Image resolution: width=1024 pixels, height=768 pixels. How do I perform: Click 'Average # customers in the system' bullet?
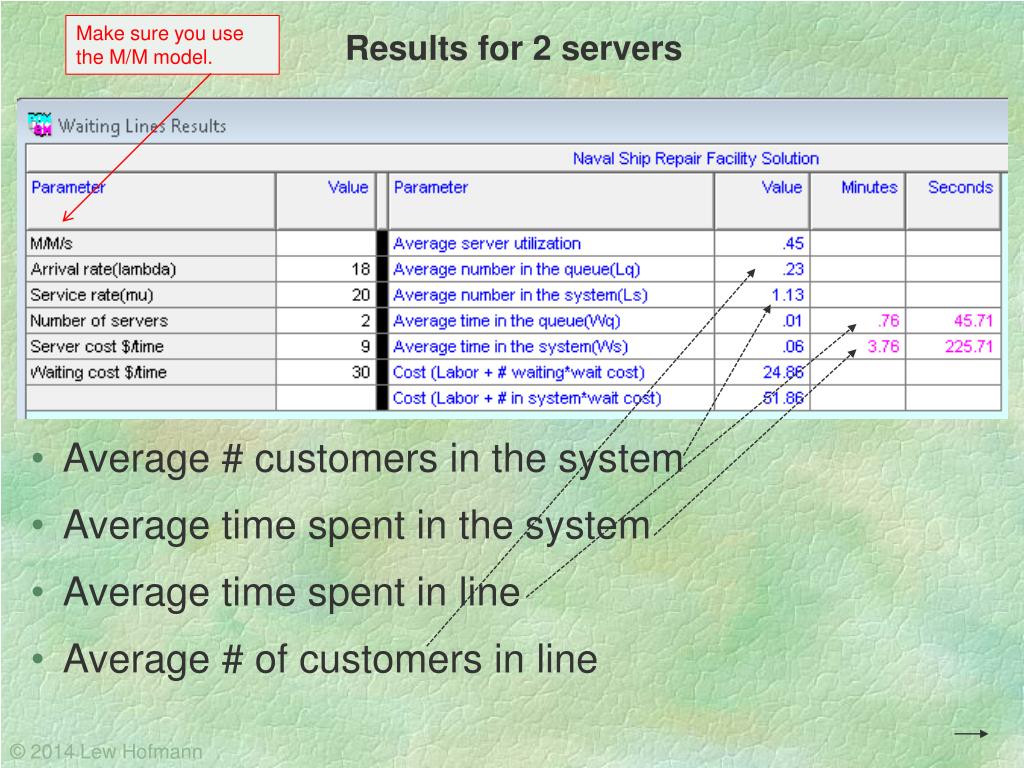[x=374, y=458]
